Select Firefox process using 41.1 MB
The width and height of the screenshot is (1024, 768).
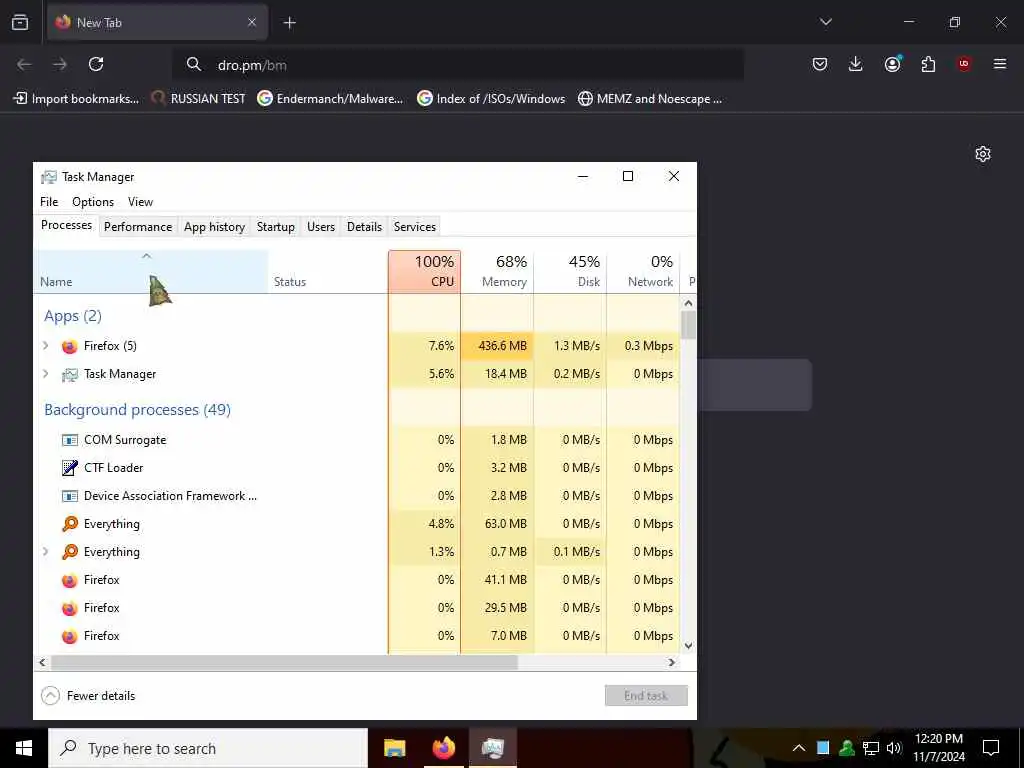[356, 580]
